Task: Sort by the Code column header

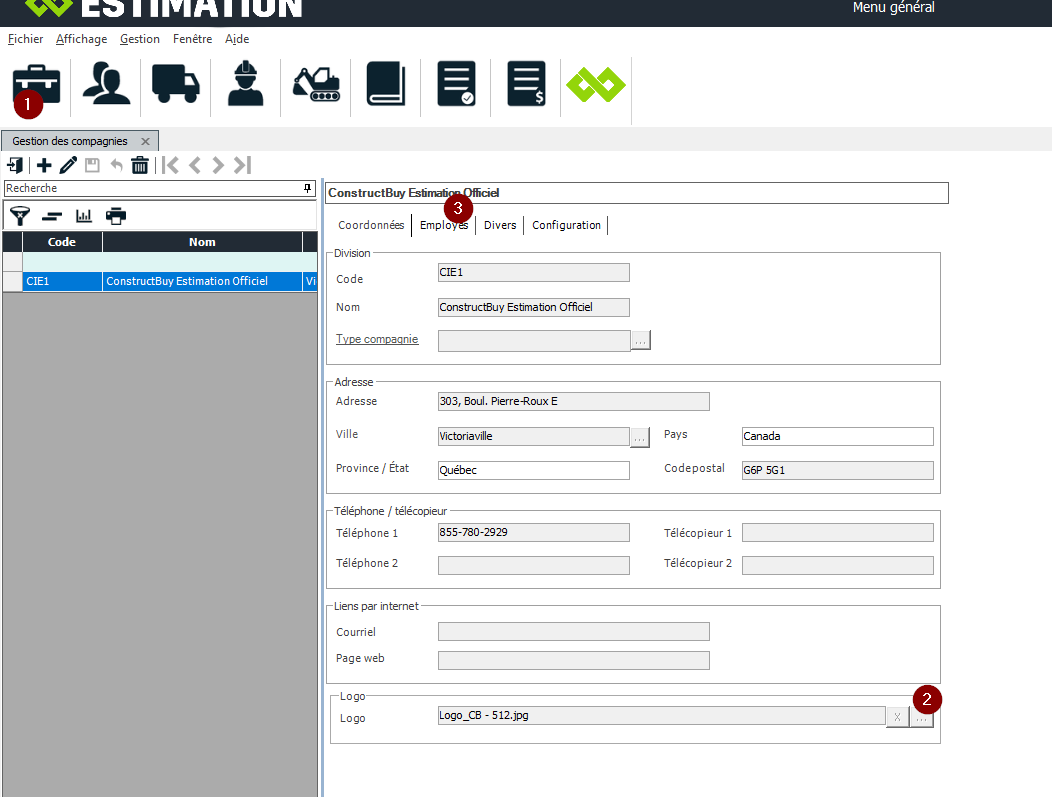Action: [62, 242]
